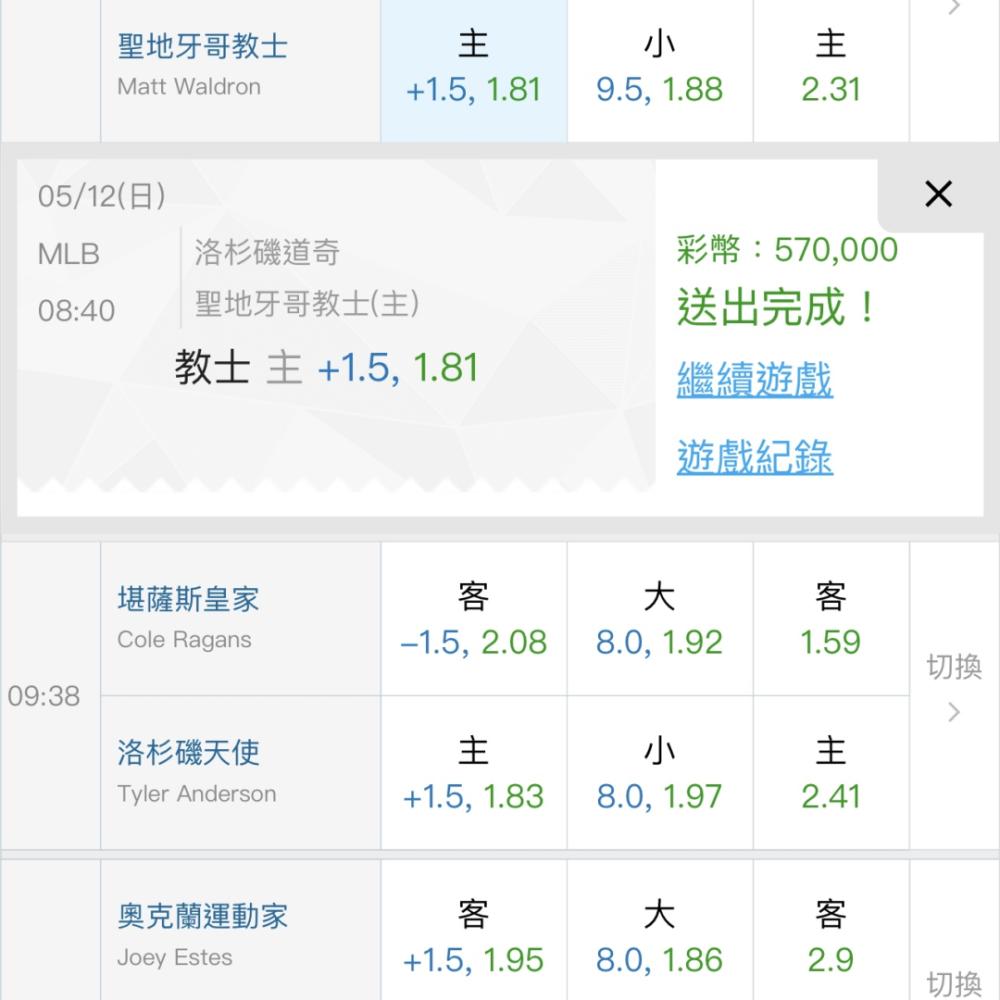This screenshot has height=1000, width=1000.
Task: Click the 繼續遊戲 link
Action: 754,380
